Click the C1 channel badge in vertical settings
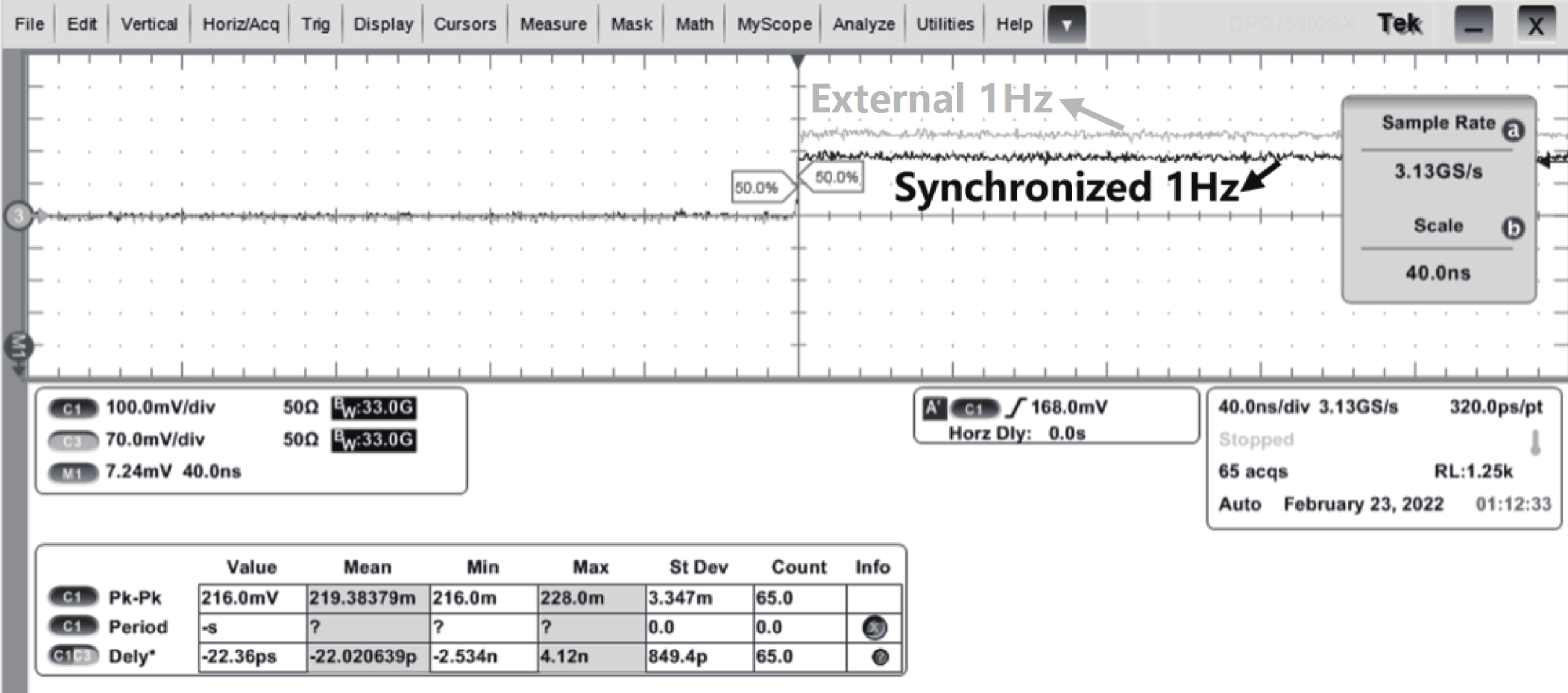The image size is (1568, 693). 73,408
